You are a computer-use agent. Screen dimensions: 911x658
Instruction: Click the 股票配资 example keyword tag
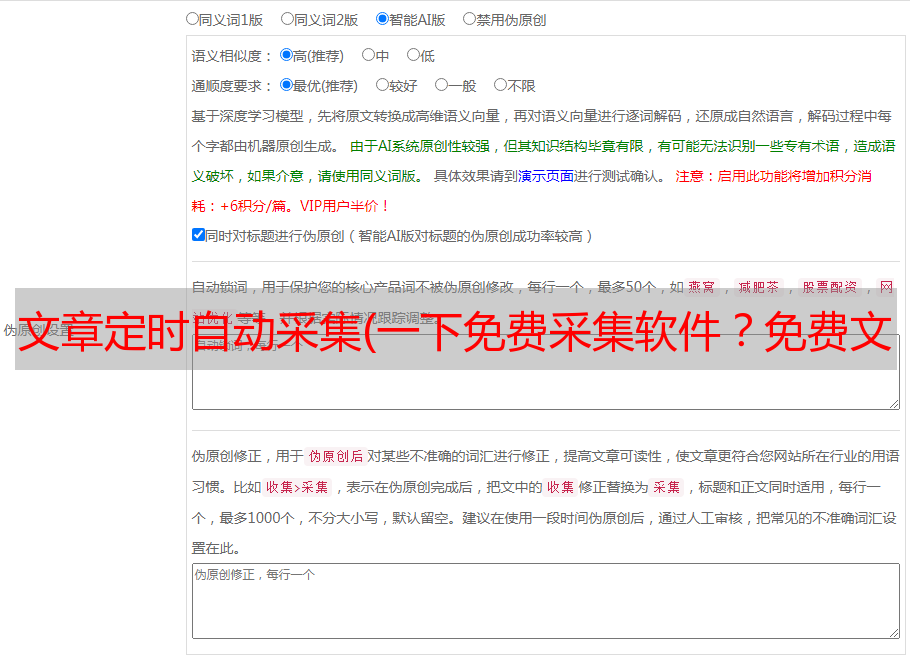point(830,287)
